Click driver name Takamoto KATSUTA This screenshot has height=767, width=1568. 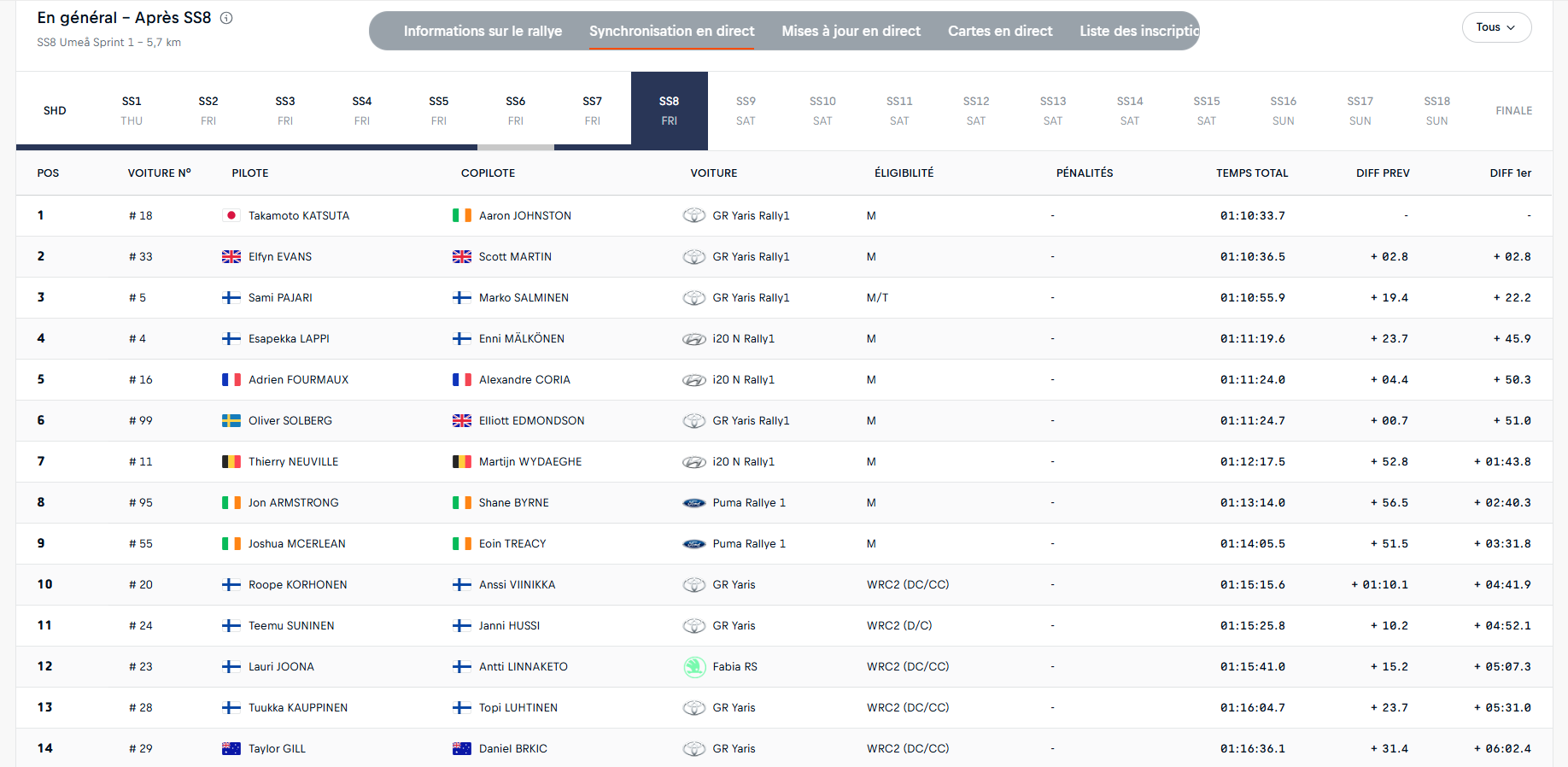[299, 215]
